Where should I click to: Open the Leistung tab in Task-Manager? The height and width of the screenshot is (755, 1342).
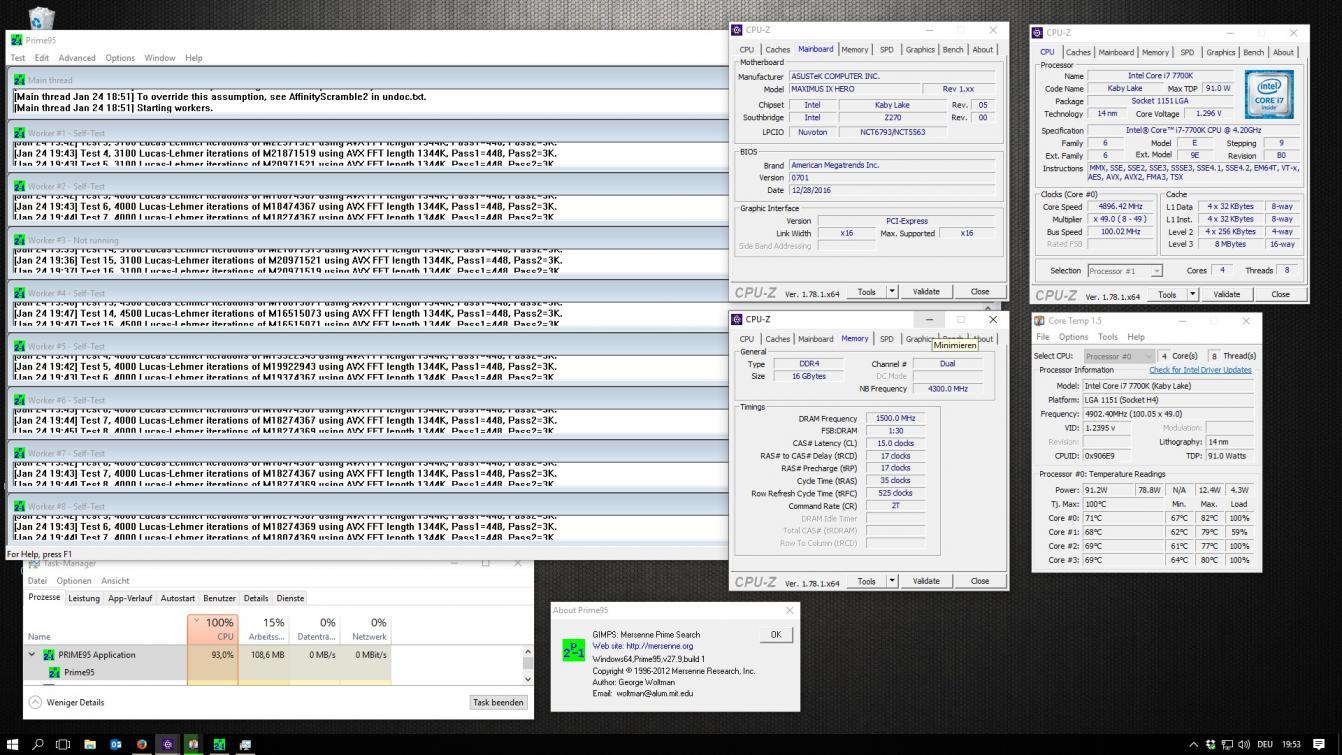83,598
